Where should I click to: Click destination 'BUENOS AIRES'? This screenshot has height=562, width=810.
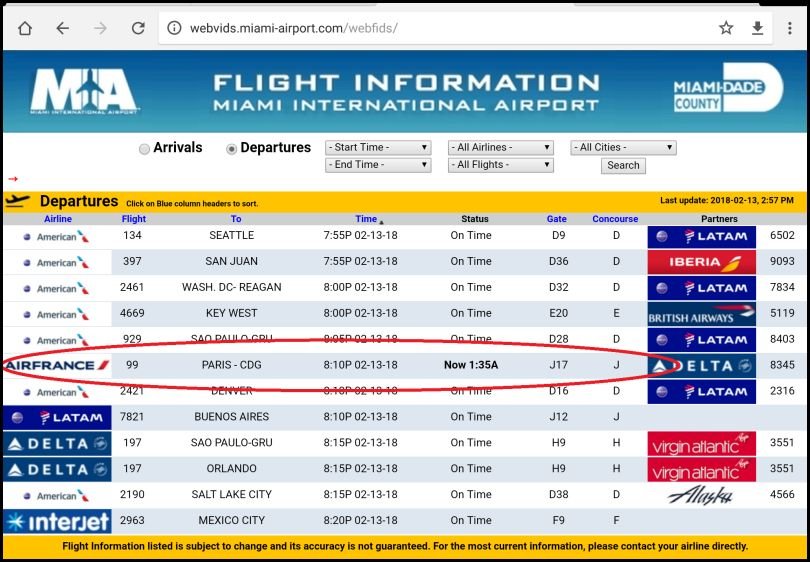231,417
